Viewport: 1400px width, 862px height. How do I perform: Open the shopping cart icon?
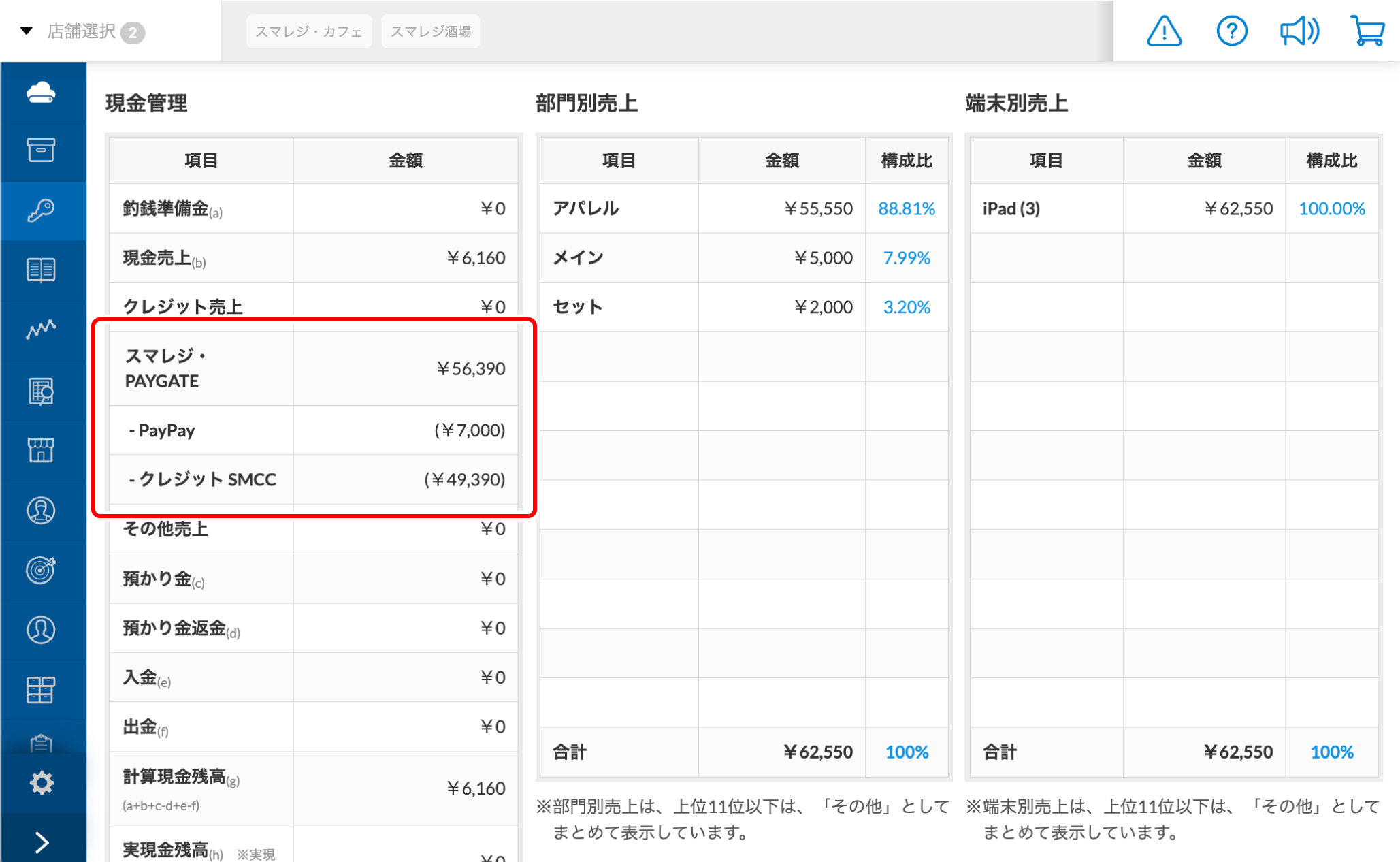pos(1367,31)
